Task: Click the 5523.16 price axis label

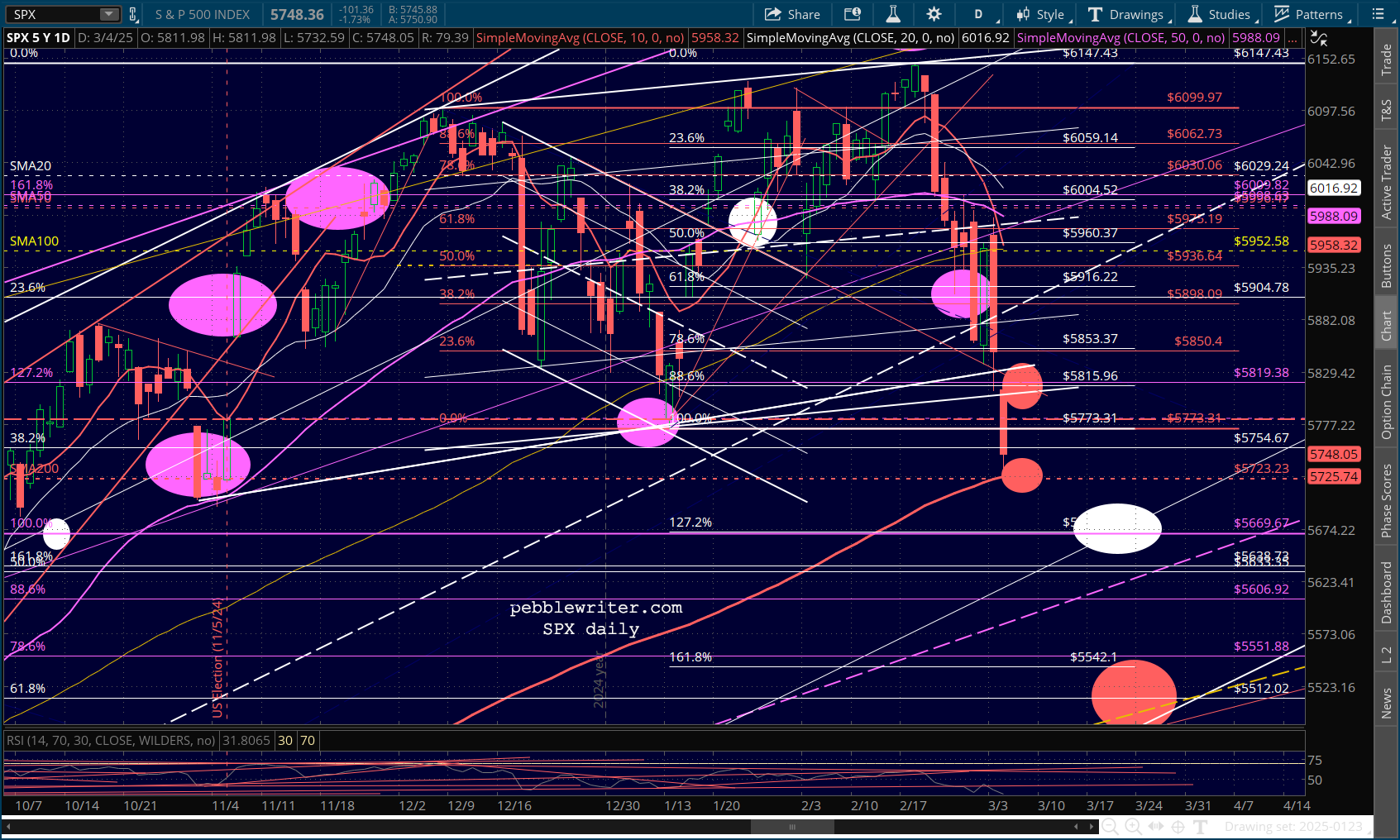Action: [x=1331, y=688]
